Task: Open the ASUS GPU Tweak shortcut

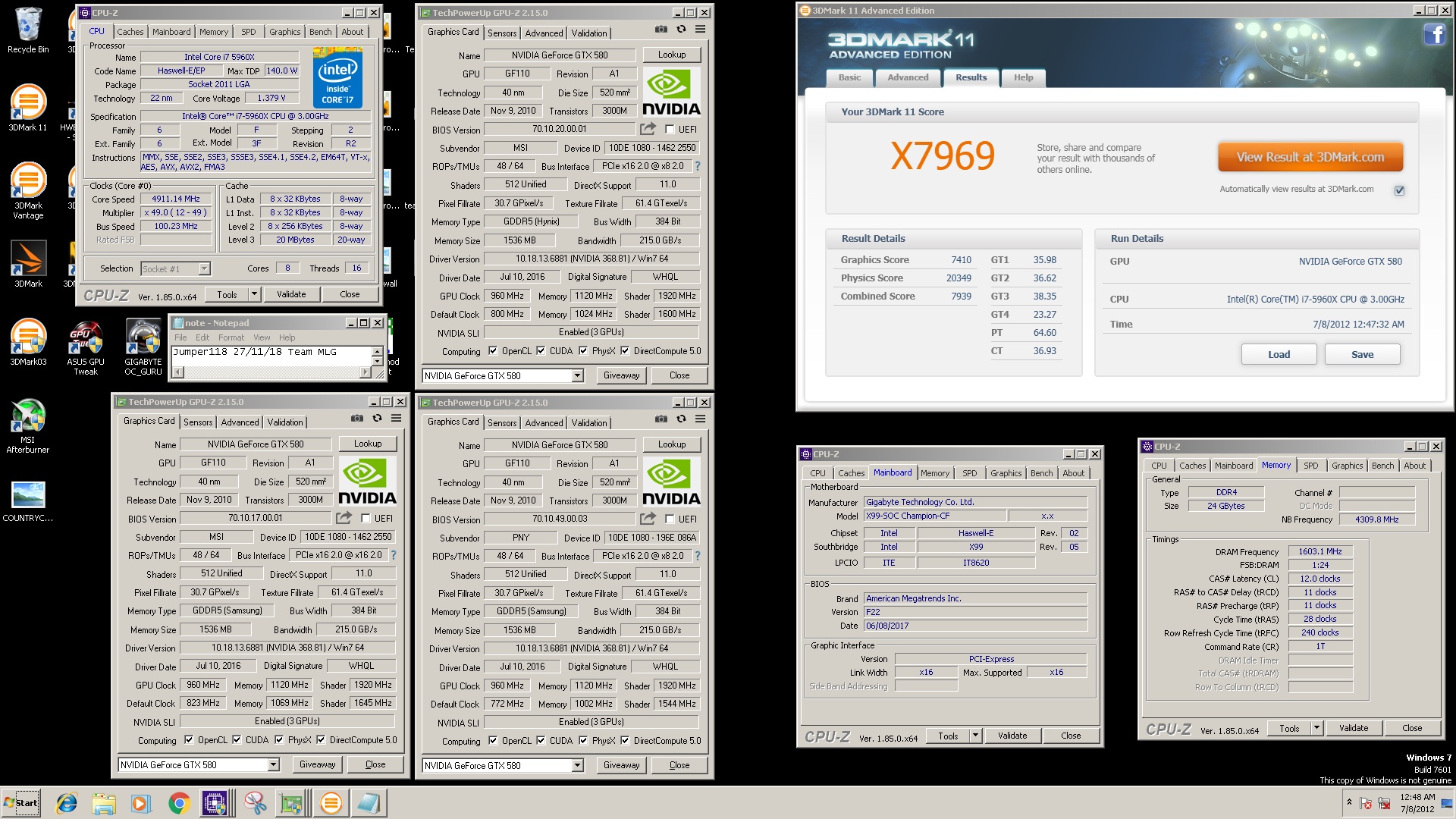Action: tap(86, 347)
